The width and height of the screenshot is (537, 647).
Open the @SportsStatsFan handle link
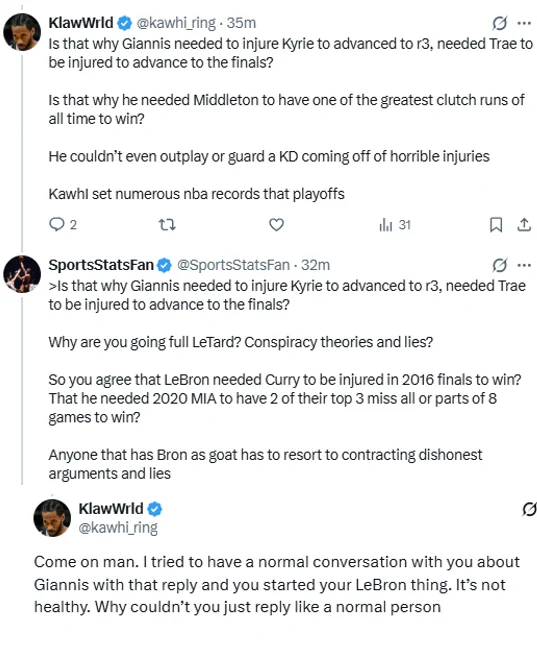233,265
